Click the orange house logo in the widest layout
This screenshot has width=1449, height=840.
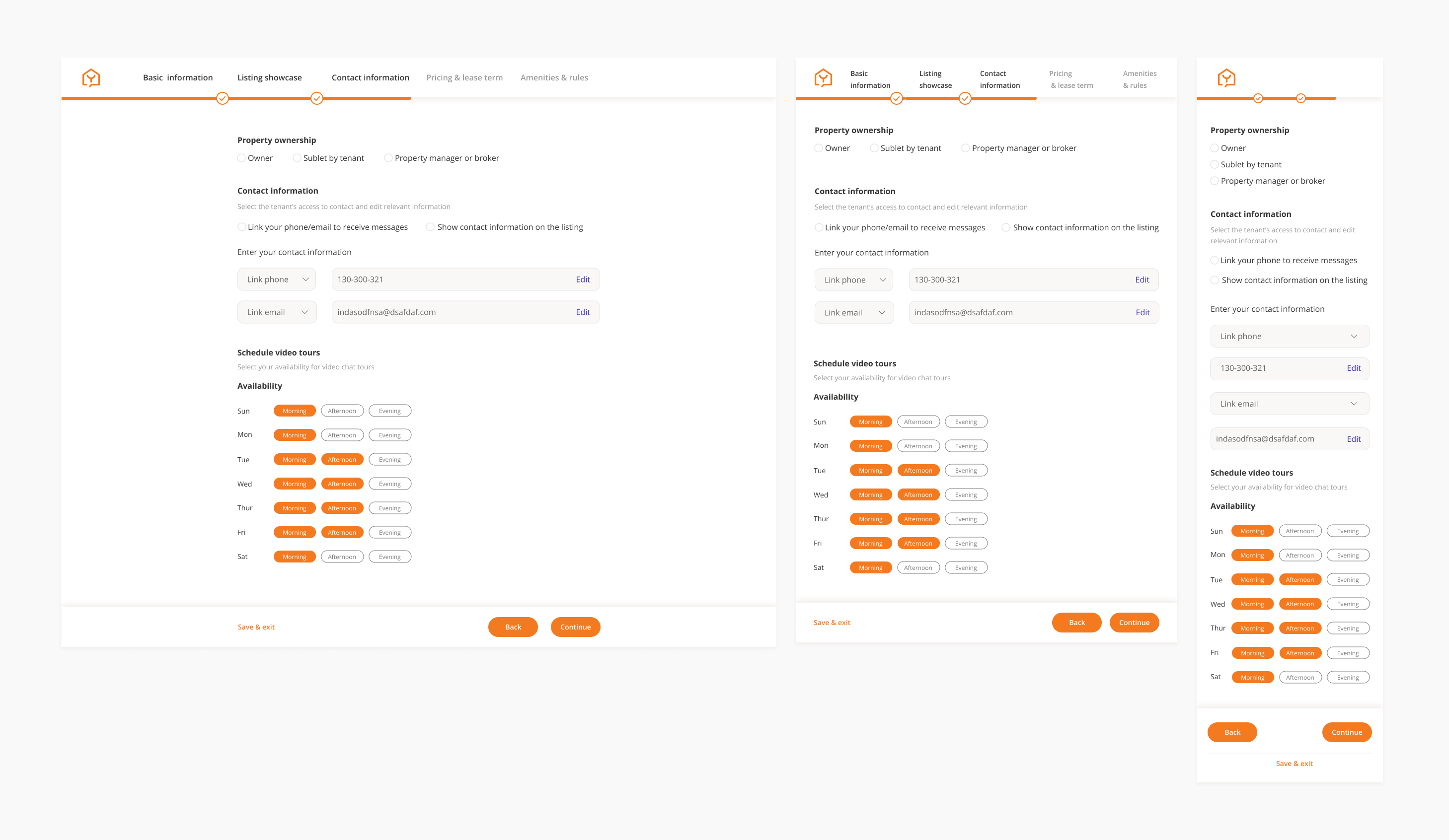(91, 77)
